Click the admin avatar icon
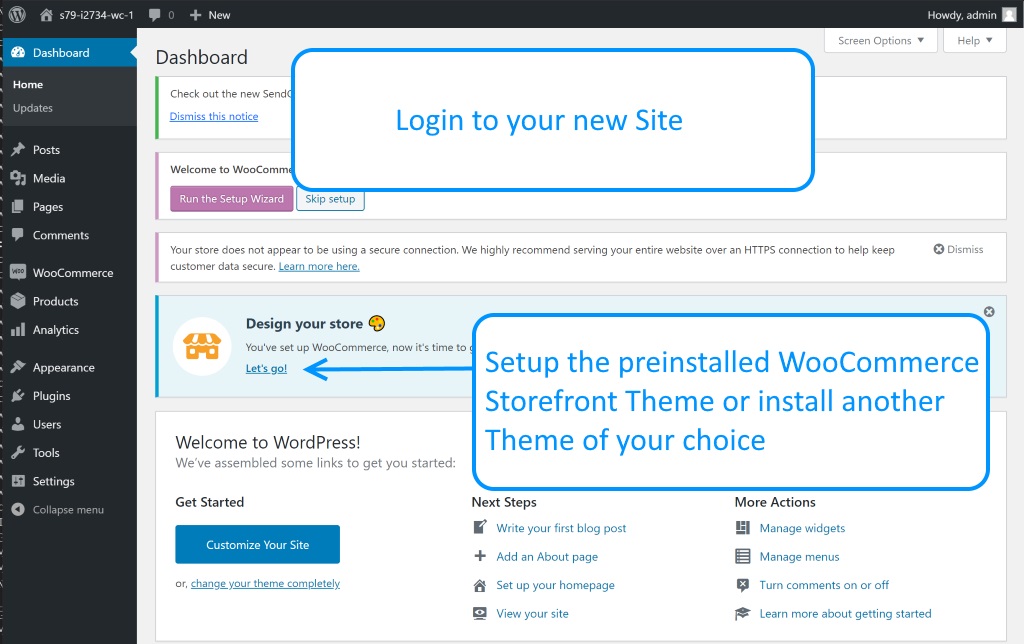Screen dimensions: 1024x644 click(x=1009, y=14)
